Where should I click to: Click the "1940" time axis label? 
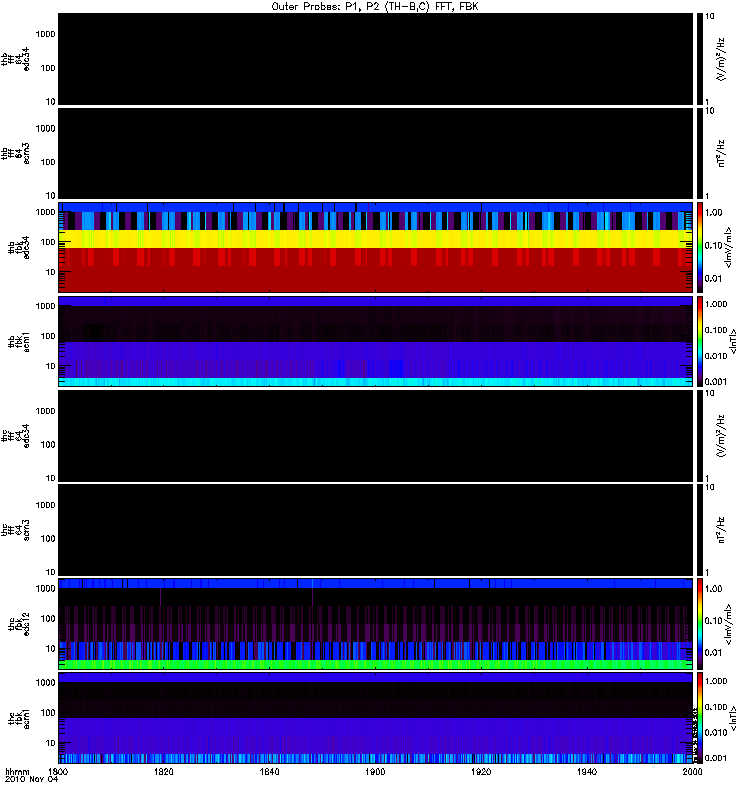(x=587, y=771)
